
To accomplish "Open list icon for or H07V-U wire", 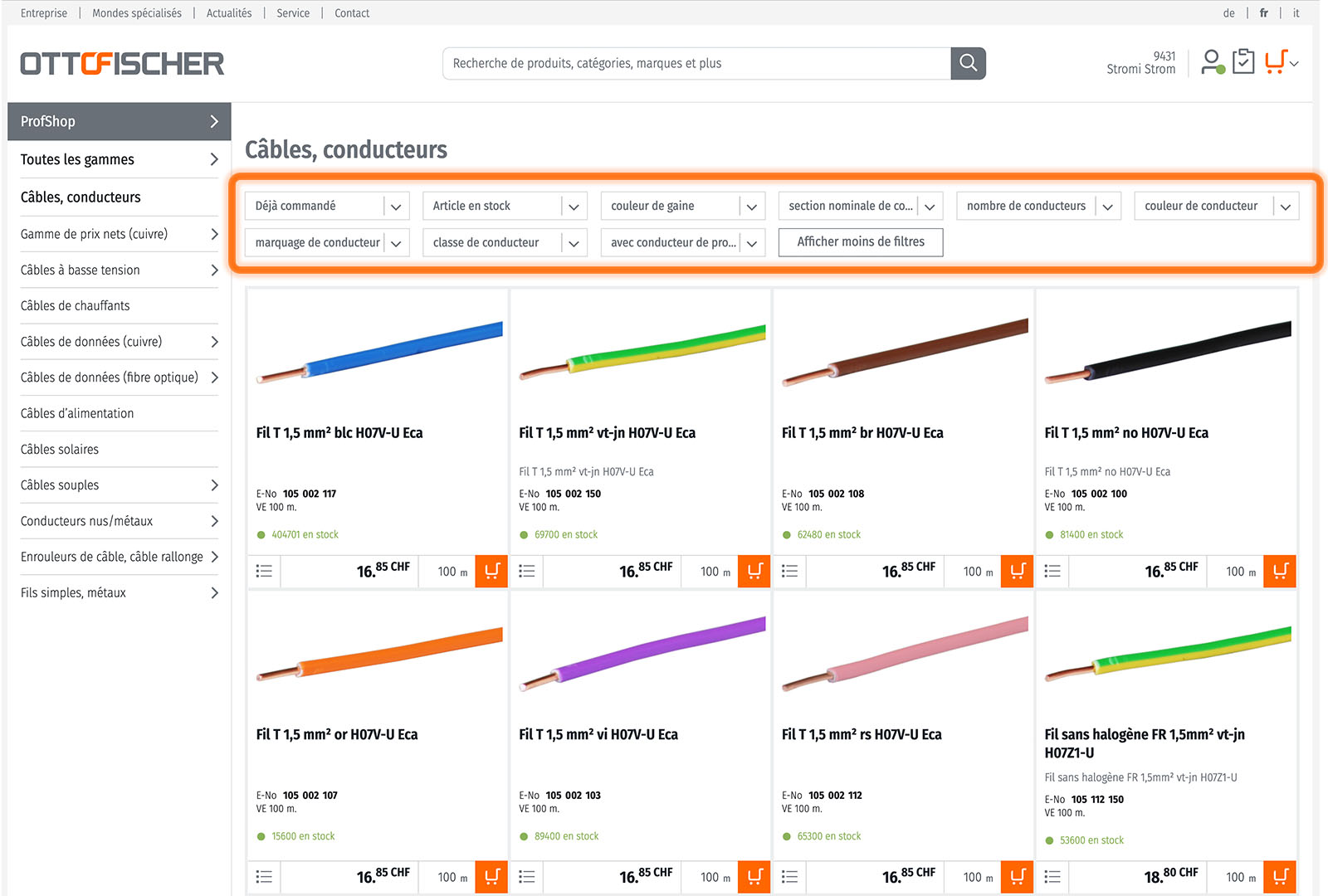I will 264,877.
